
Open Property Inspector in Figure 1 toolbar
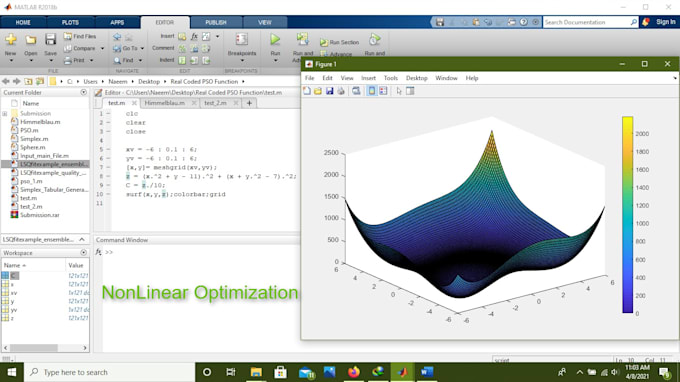click(x=410, y=91)
